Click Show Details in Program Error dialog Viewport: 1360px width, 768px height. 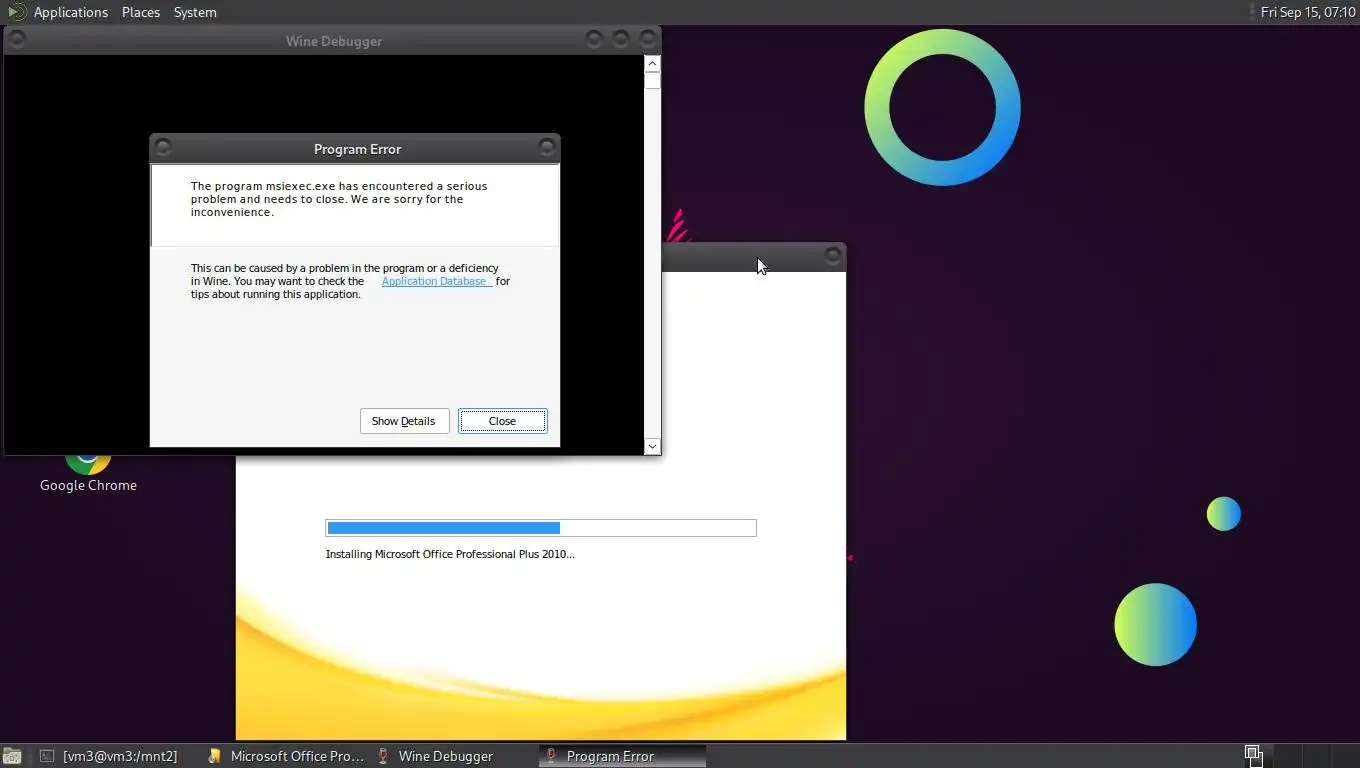click(404, 421)
